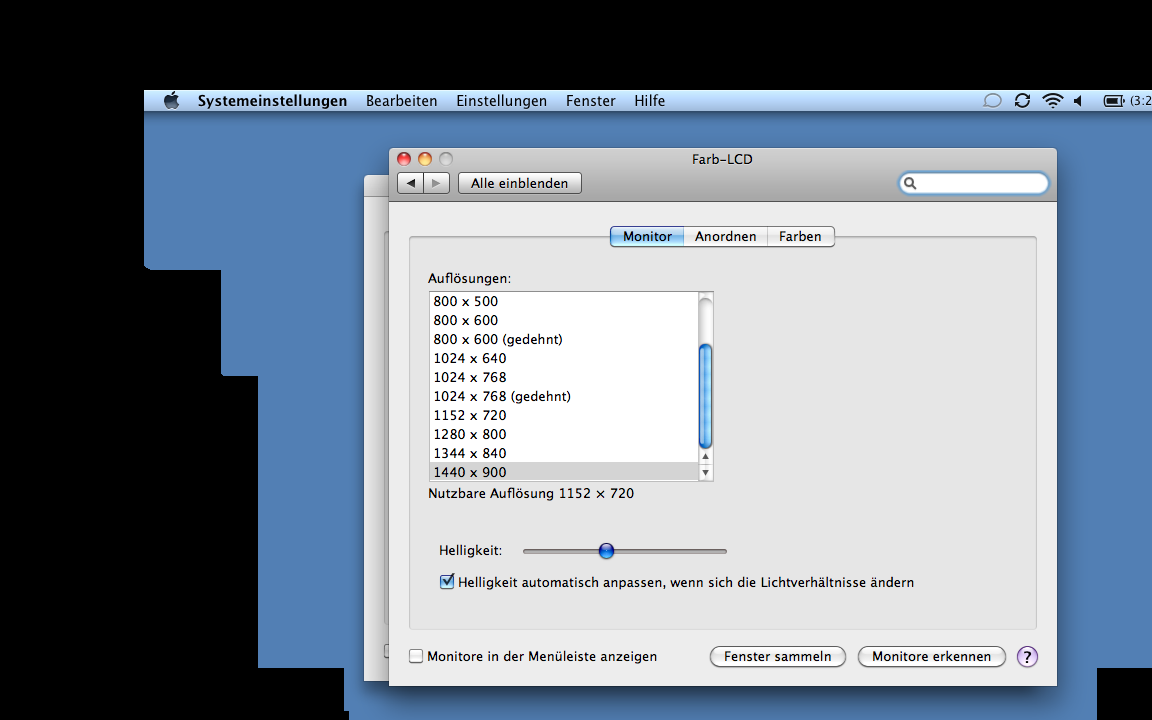Viewport: 1152px width, 720px height.
Task: Open the Wi-Fi status menu
Action: (1053, 101)
